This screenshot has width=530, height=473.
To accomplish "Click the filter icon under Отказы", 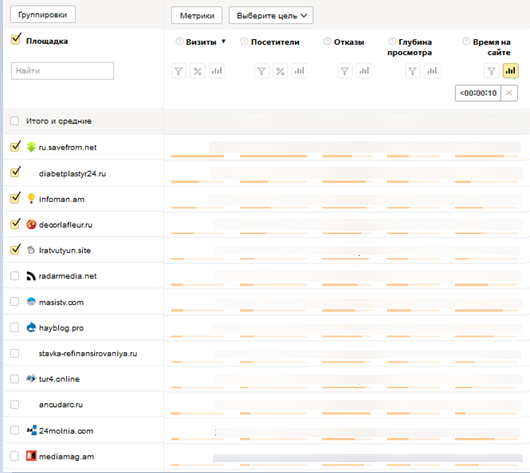I will tap(345, 71).
